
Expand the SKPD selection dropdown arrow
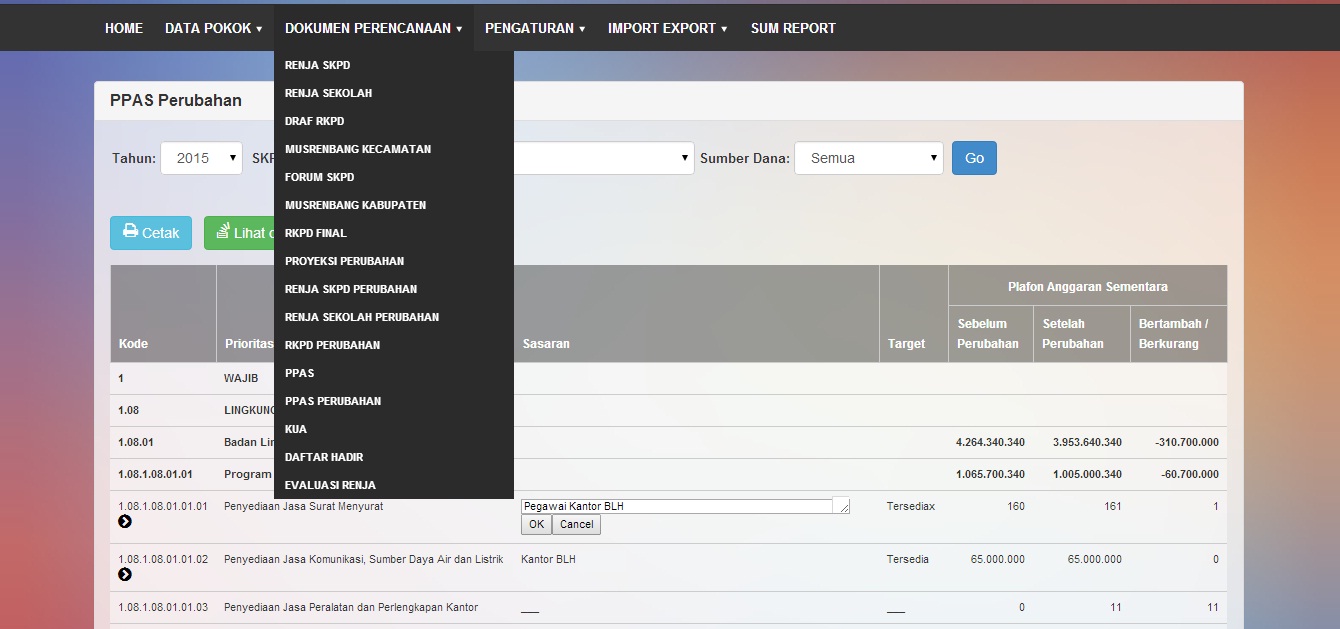point(685,158)
